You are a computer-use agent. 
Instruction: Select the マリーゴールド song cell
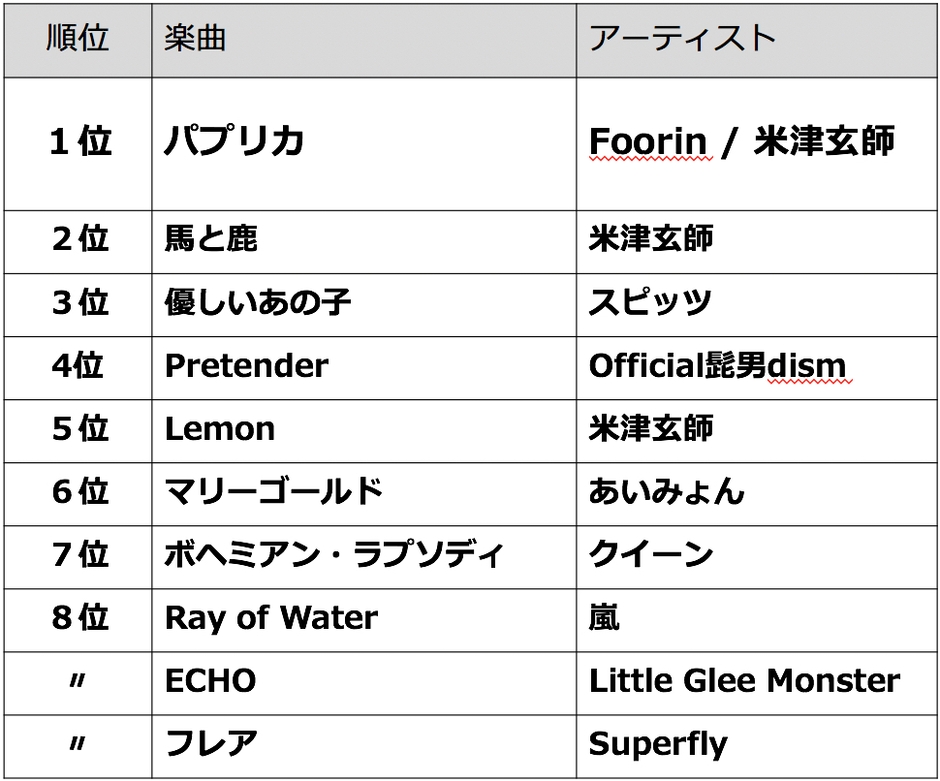point(274,492)
